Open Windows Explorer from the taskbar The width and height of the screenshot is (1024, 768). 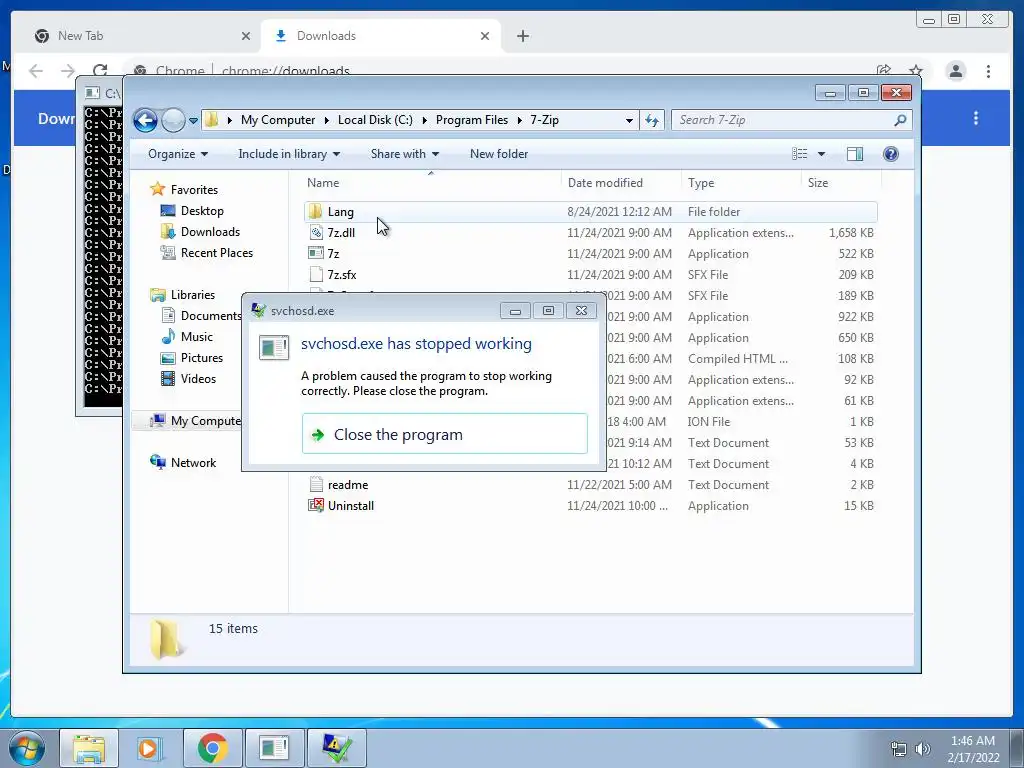pos(89,748)
